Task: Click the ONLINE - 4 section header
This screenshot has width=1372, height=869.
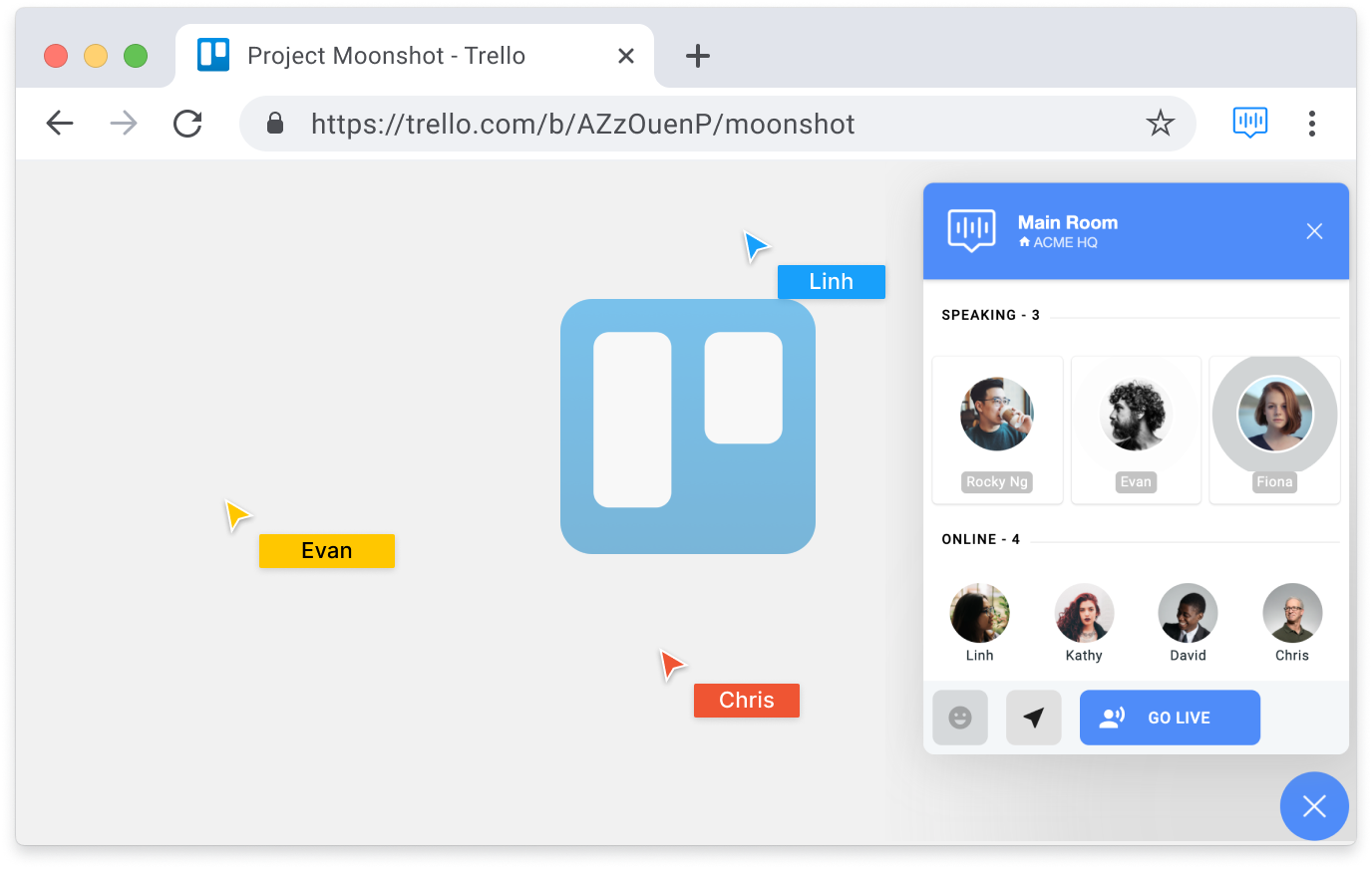Action: click(981, 539)
